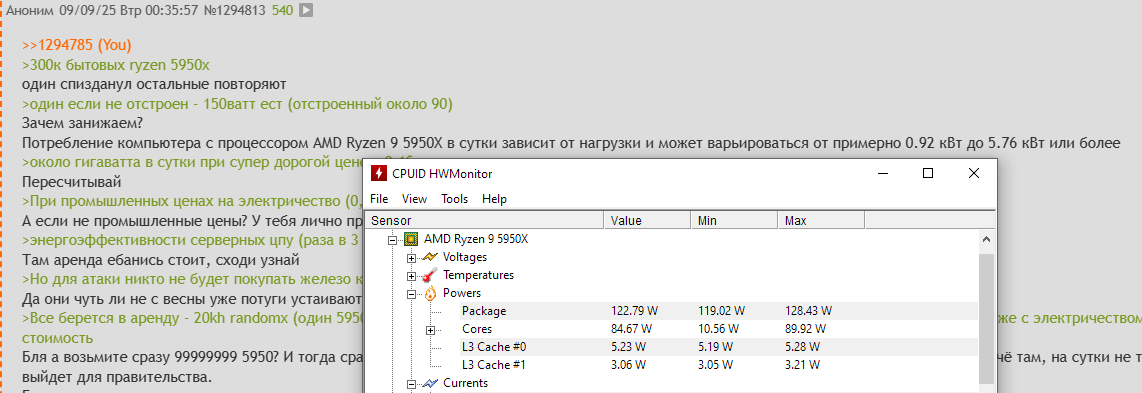Sort by the Sensor column header
The width and height of the screenshot is (1142, 393).
[x=484, y=221]
